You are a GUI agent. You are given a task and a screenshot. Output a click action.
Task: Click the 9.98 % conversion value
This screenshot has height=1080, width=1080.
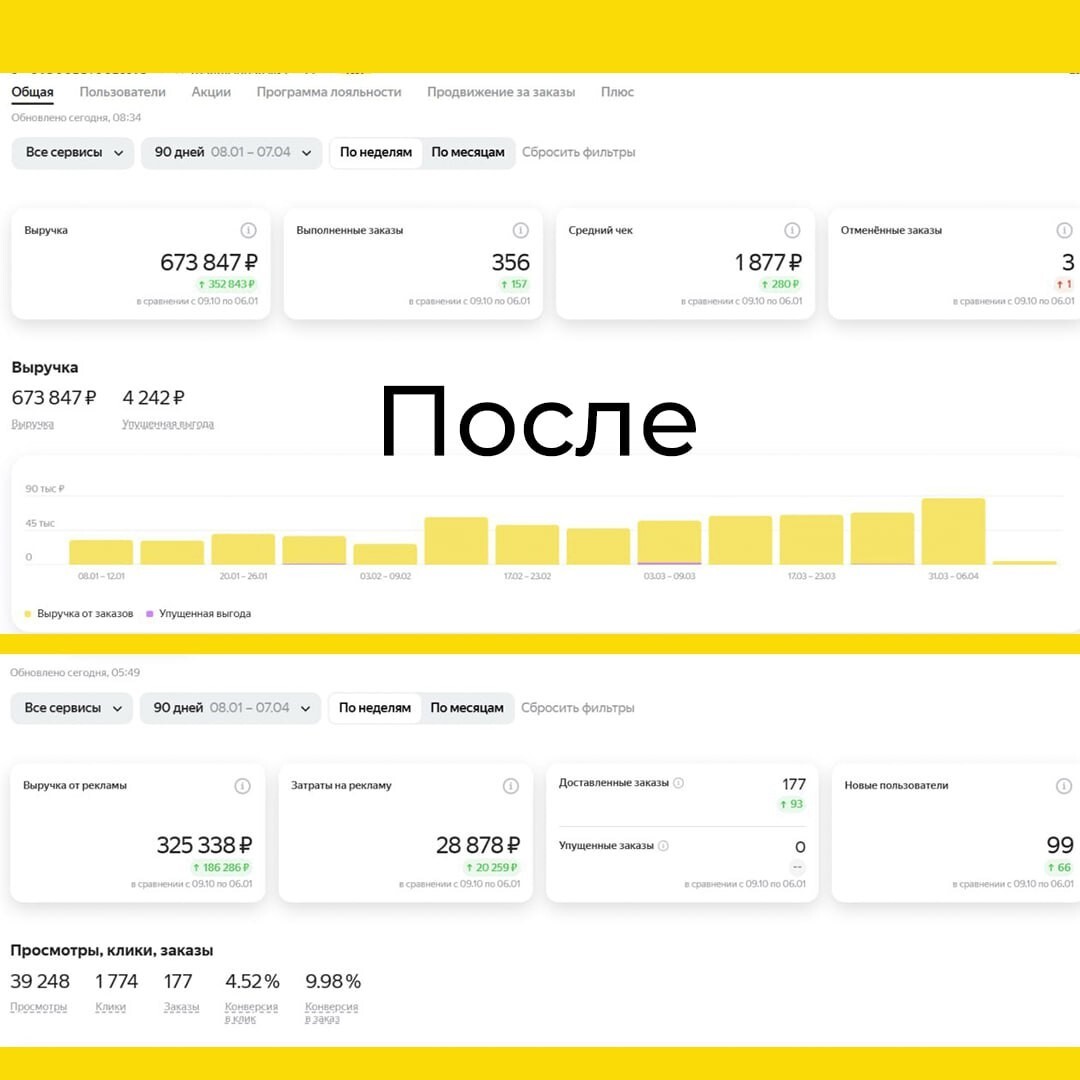point(333,982)
